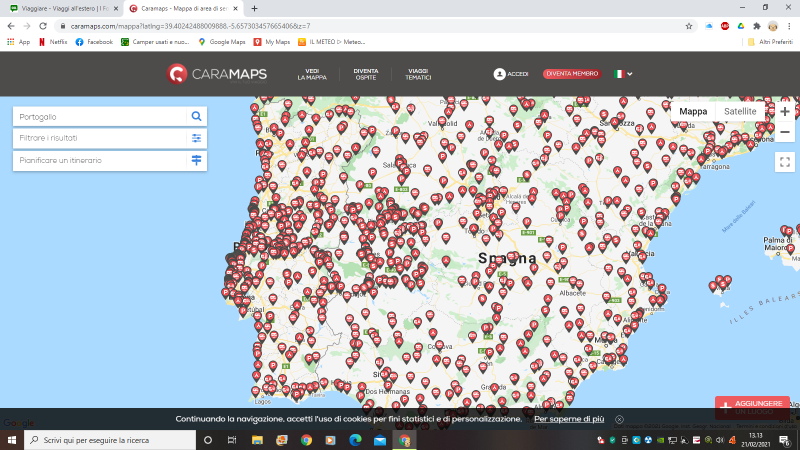800x450 pixels.
Task: Open the filter sliders icon in Filtrare i risultati
Action: 196,138
